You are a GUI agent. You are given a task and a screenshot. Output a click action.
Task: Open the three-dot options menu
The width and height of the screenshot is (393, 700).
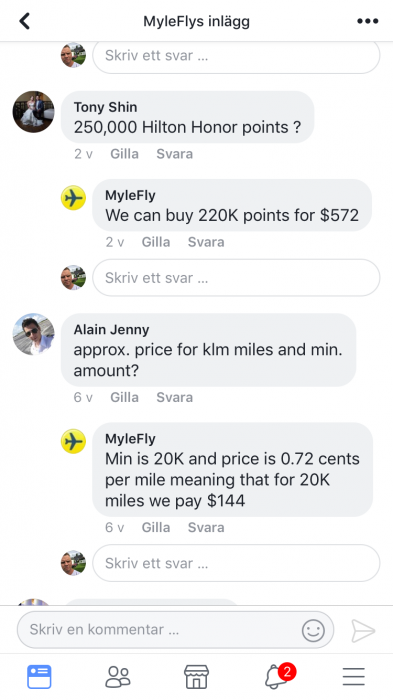coord(368,21)
